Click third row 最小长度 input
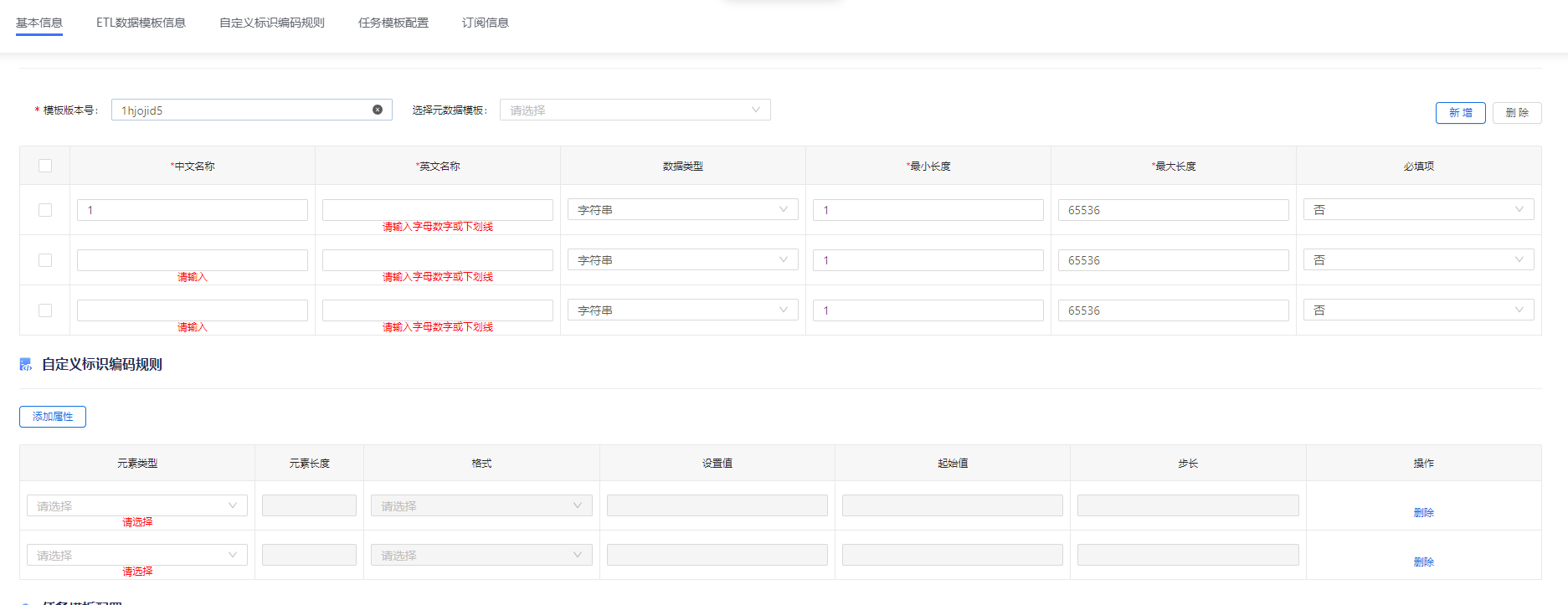The image size is (1568, 605). click(928, 310)
